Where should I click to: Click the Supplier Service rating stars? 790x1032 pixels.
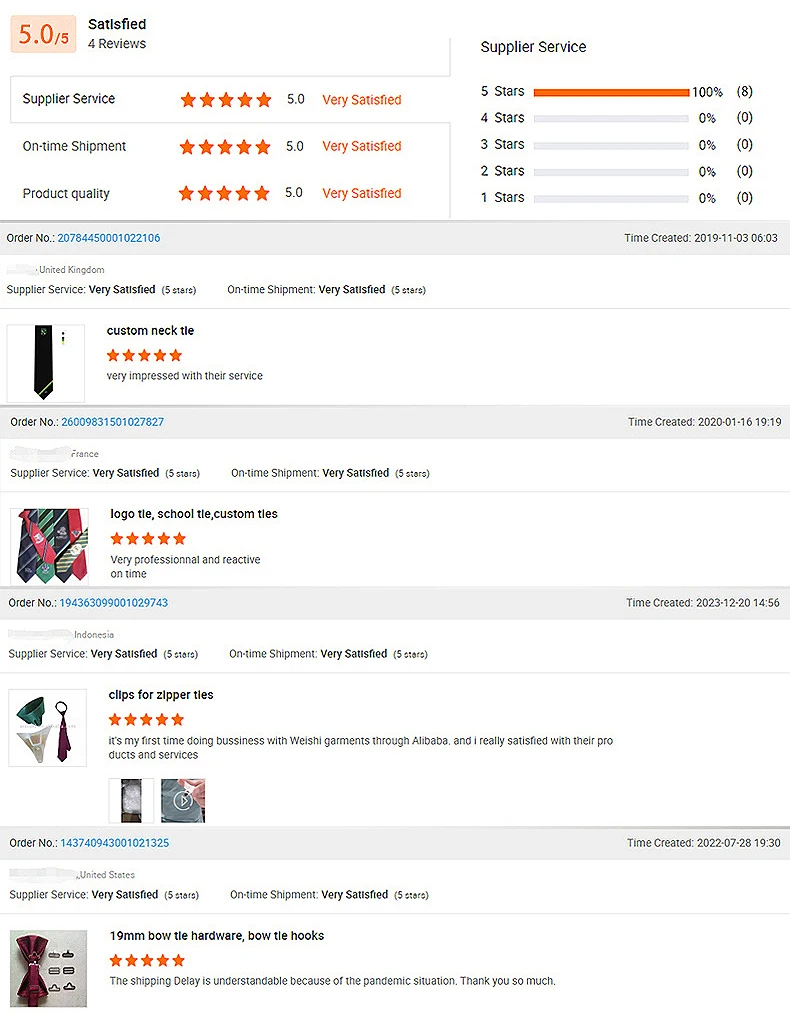coord(225,100)
